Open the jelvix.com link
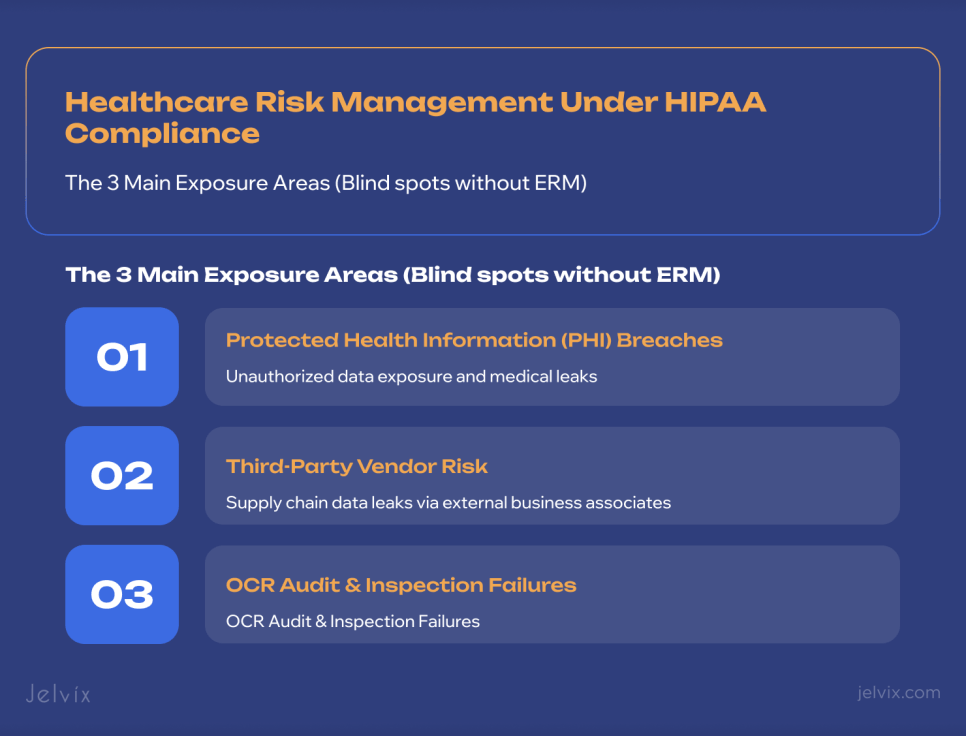 [x=899, y=693]
